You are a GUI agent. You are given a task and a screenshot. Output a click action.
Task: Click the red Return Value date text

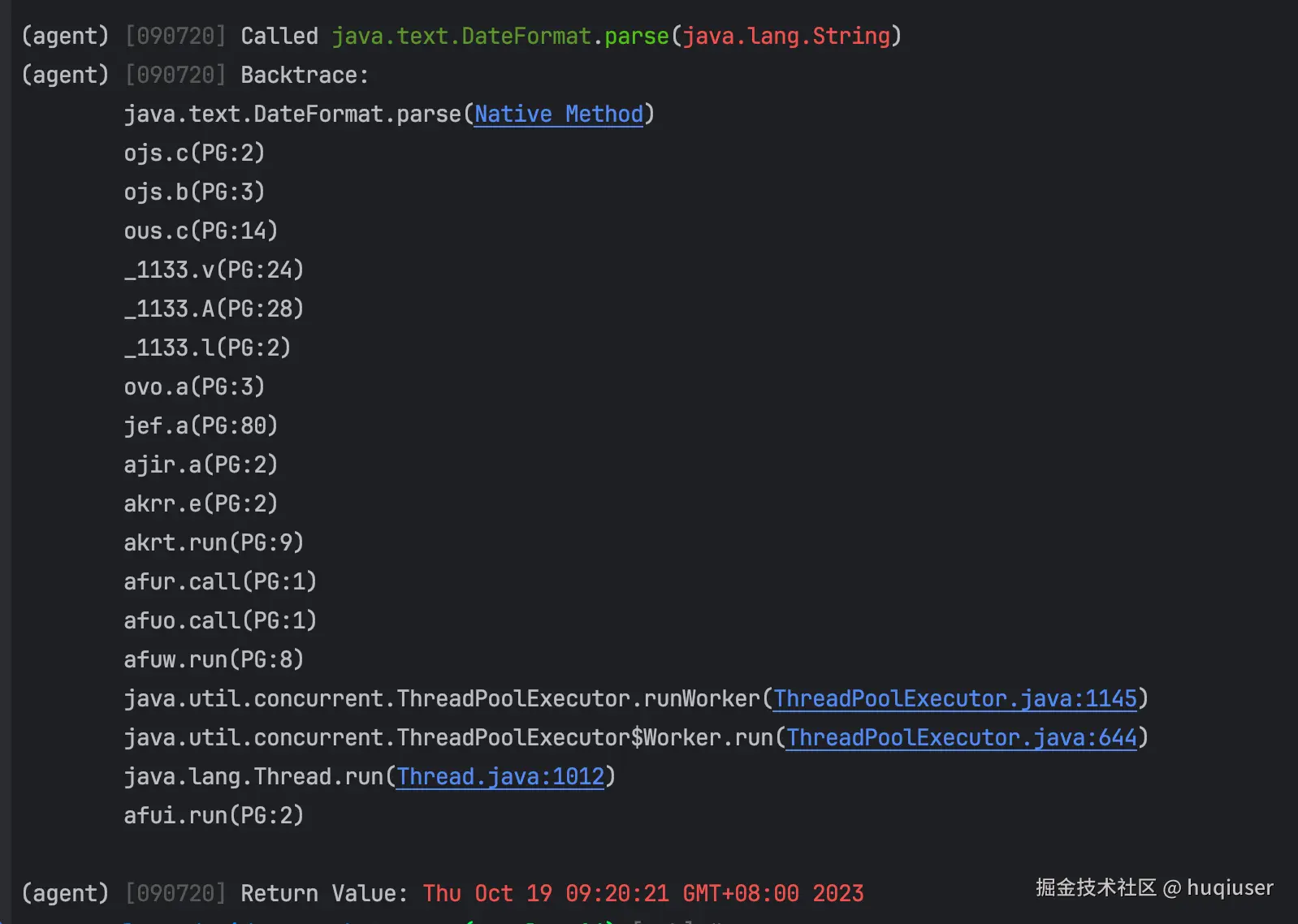[x=643, y=894]
